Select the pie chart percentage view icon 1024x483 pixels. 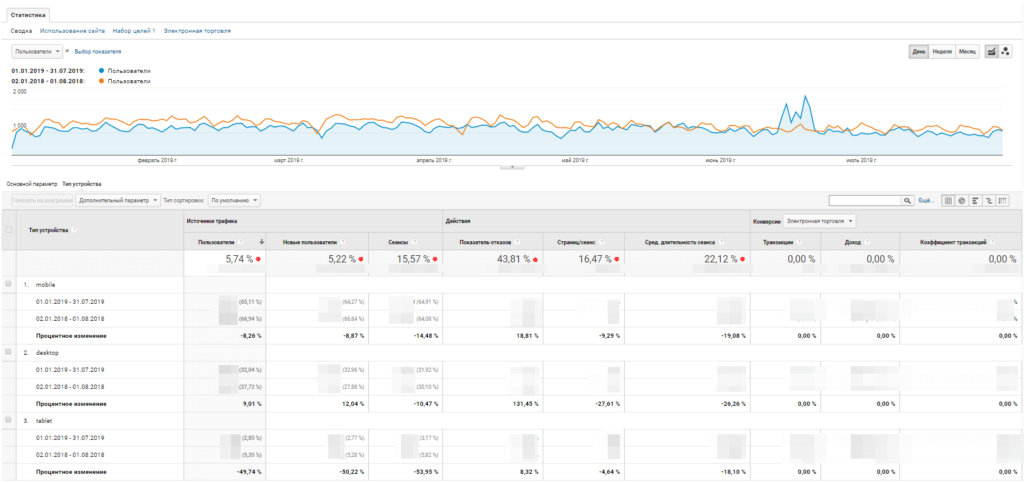(x=961, y=200)
